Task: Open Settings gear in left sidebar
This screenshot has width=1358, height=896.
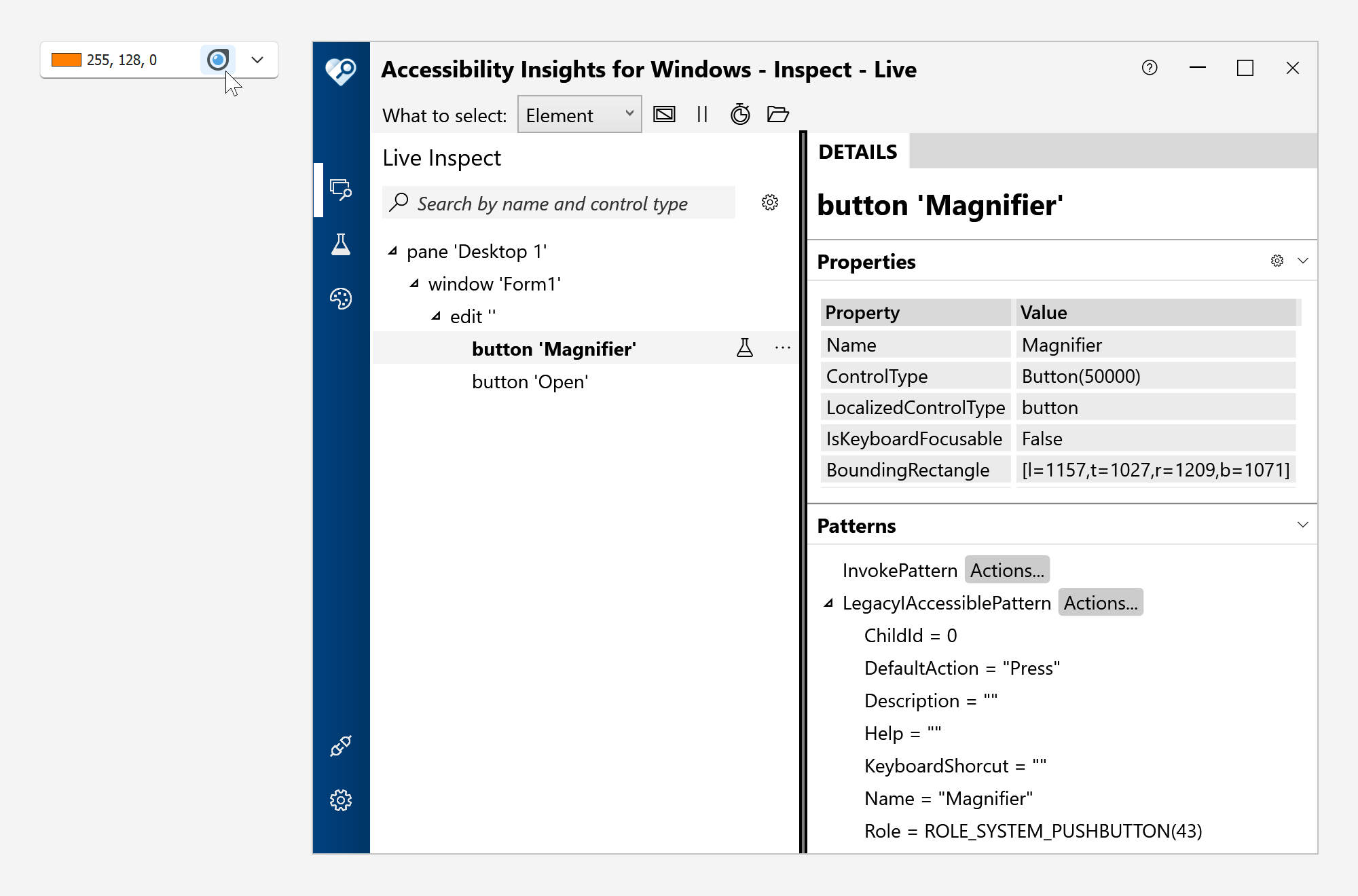Action: pyautogui.click(x=341, y=800)
